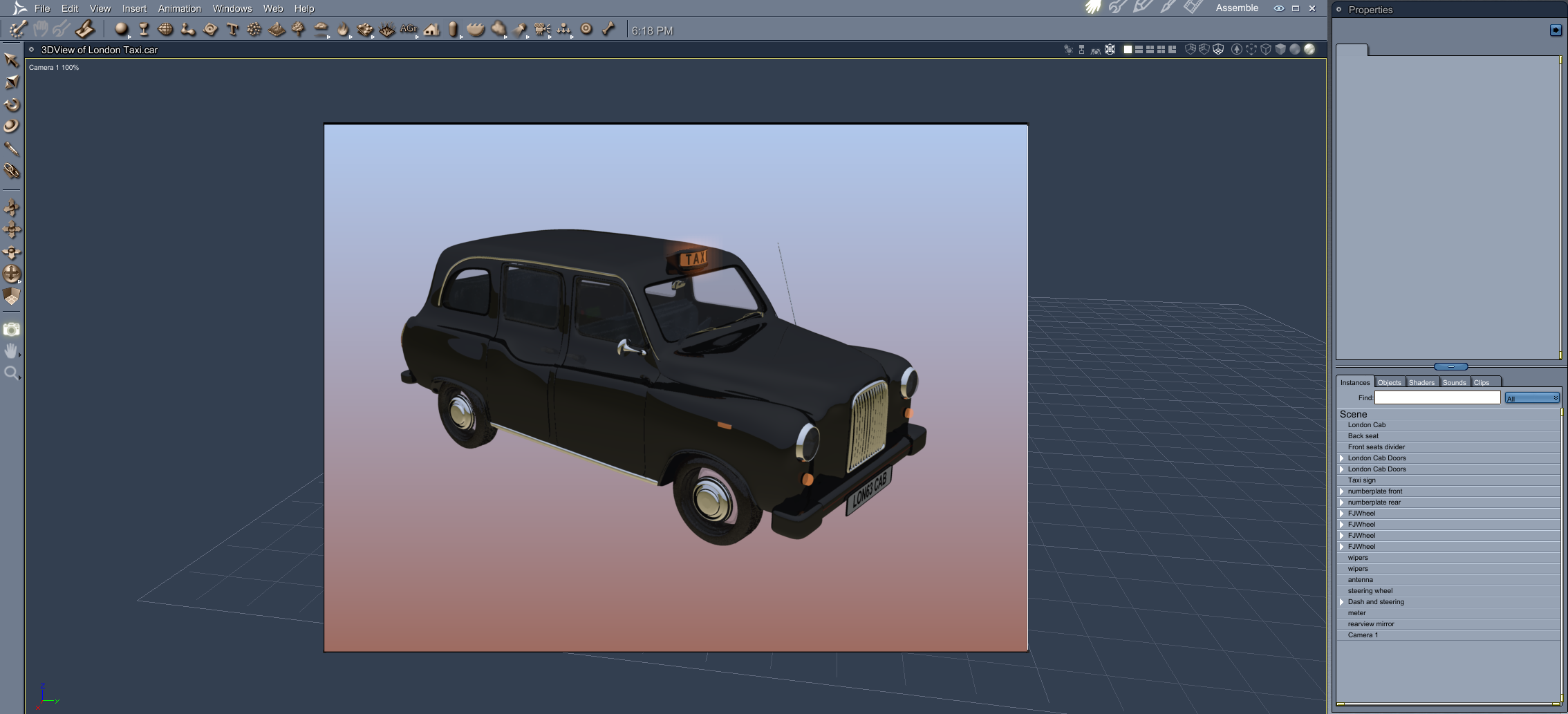Click the fire effect tool icon
1568x714 pixels.
(343, 30)
